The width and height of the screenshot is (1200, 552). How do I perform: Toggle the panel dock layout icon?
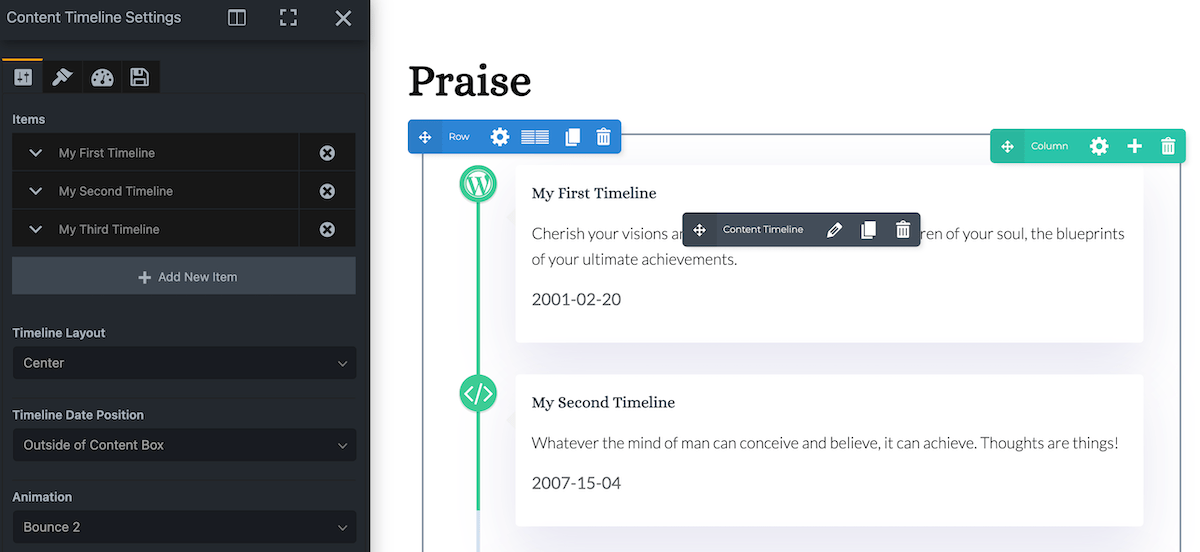[237, 18]
